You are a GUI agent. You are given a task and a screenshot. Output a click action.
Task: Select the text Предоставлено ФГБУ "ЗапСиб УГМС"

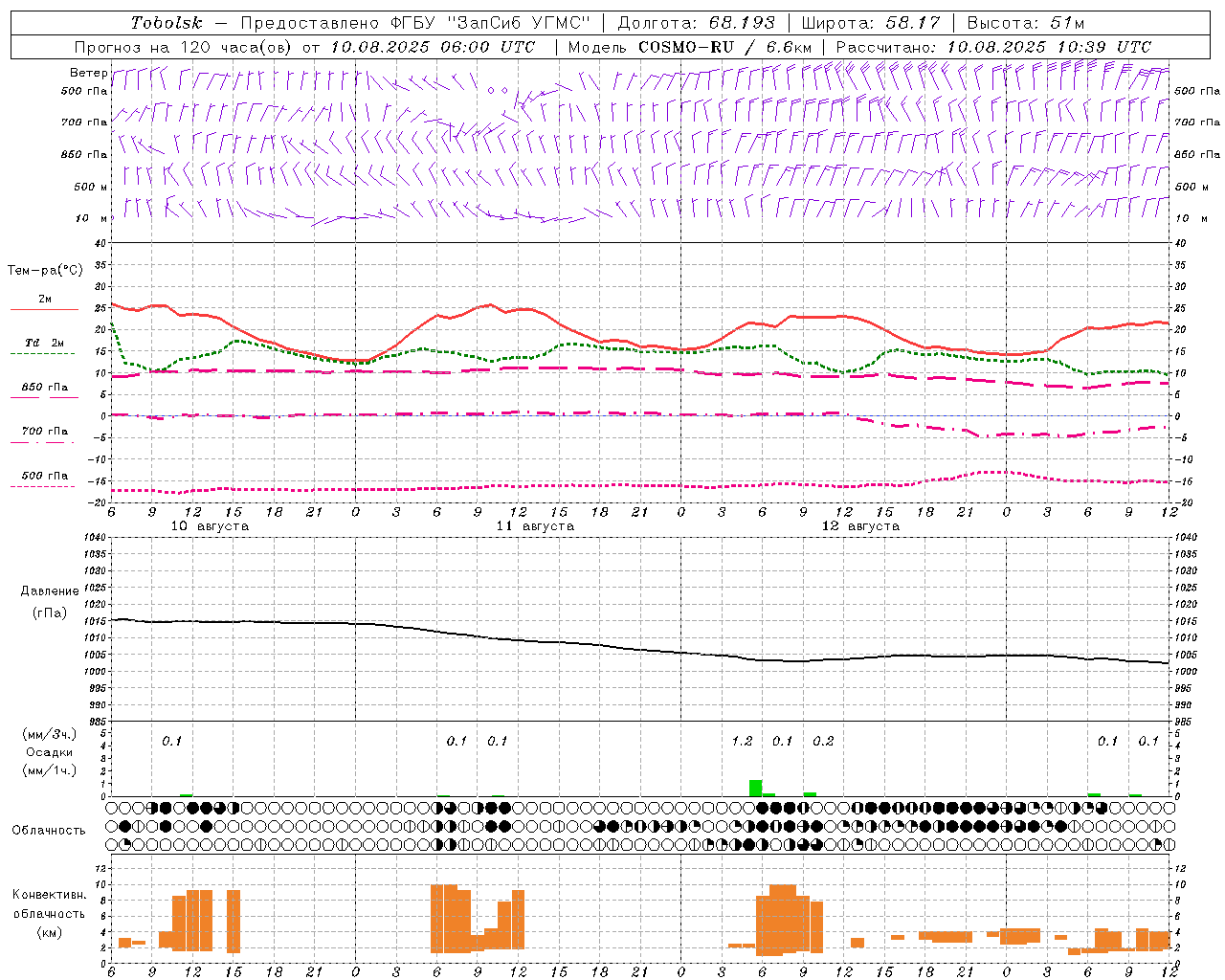point(415,23)
